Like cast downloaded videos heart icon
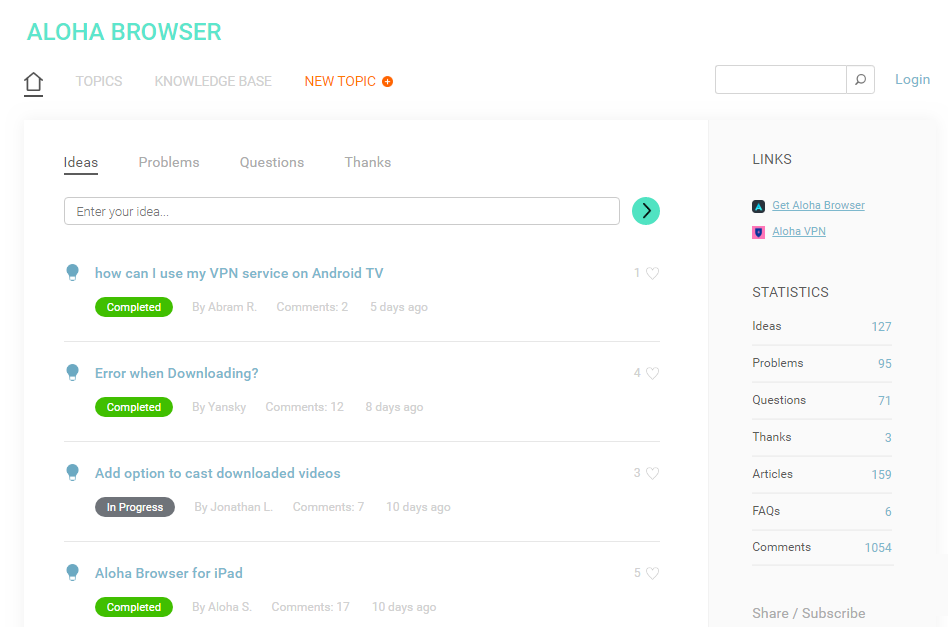This screenshot has width=948, height=627. point(652,473)
